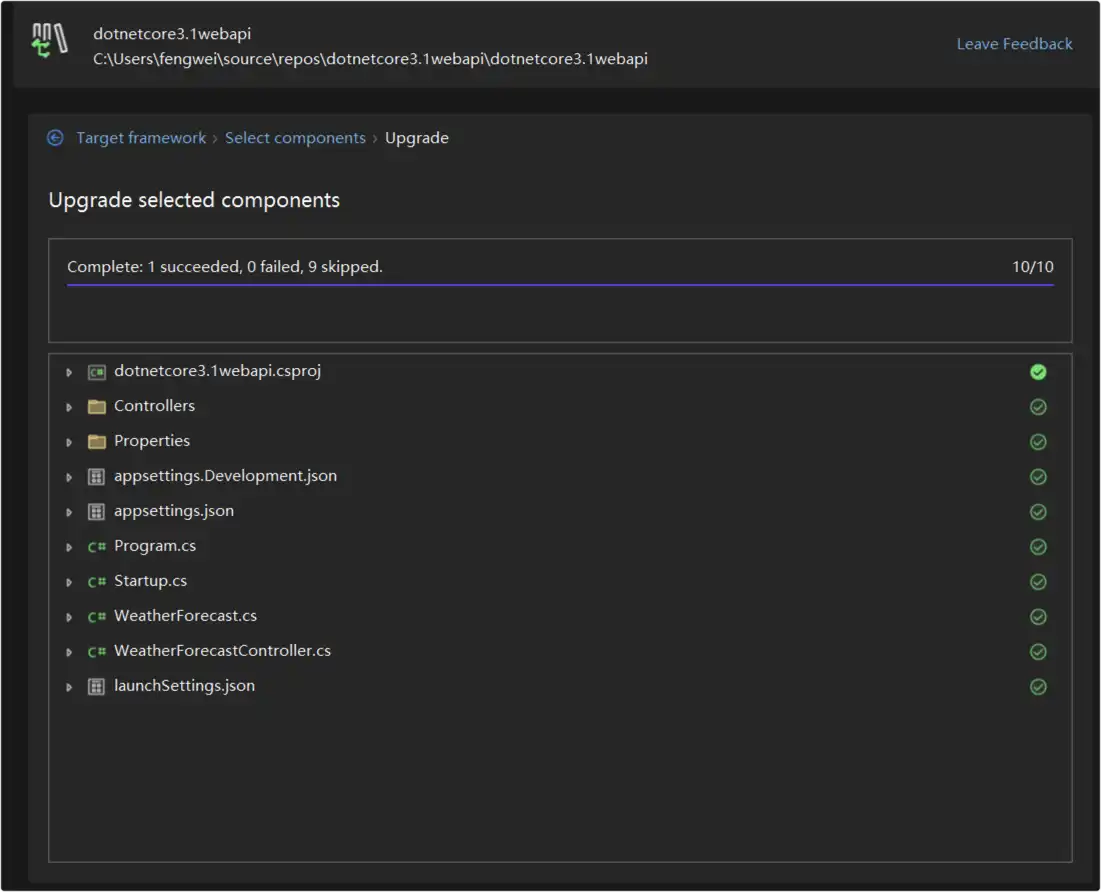Click the C# file icon beside WeatherForecast.cs
Screen dimensions: 1101x892
click(96, 616)
